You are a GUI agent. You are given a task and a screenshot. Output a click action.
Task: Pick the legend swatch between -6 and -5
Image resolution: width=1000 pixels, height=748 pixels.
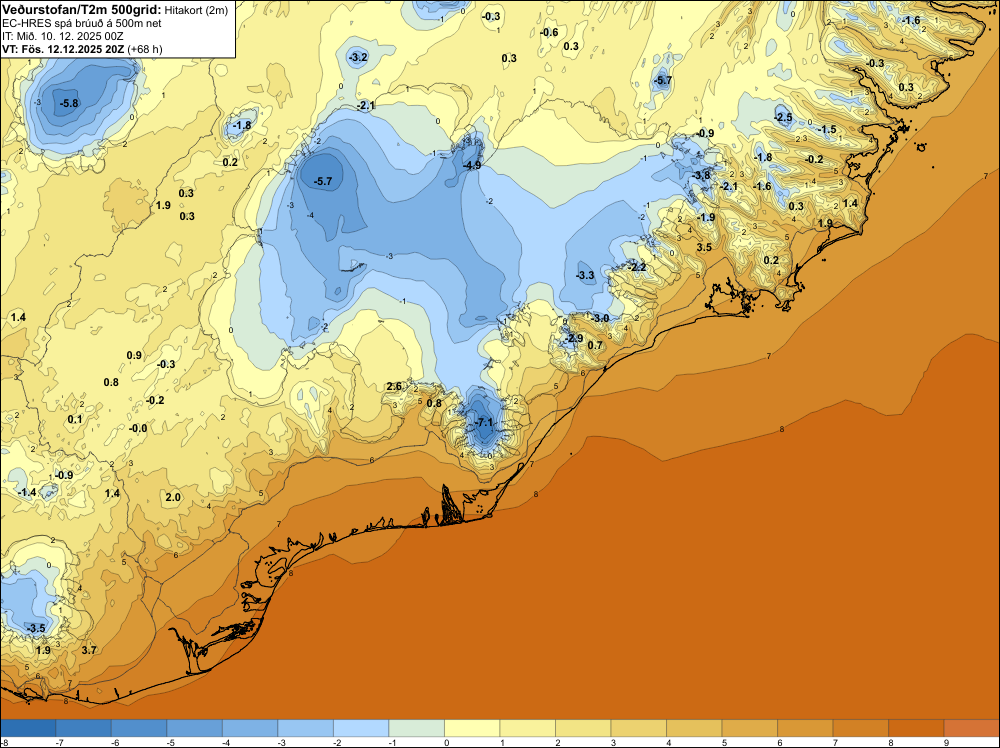point(139,728)
